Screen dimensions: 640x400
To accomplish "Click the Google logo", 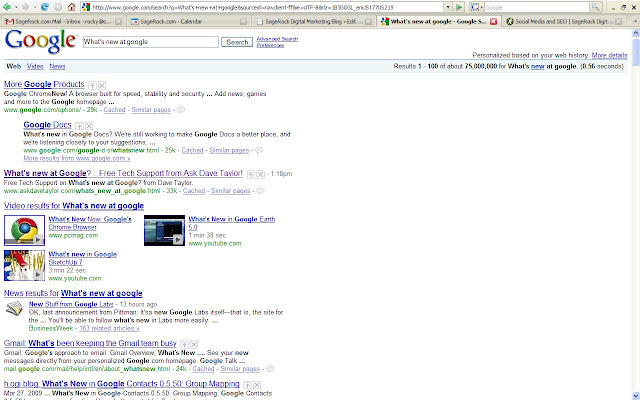I will click(x=40, y=42).
